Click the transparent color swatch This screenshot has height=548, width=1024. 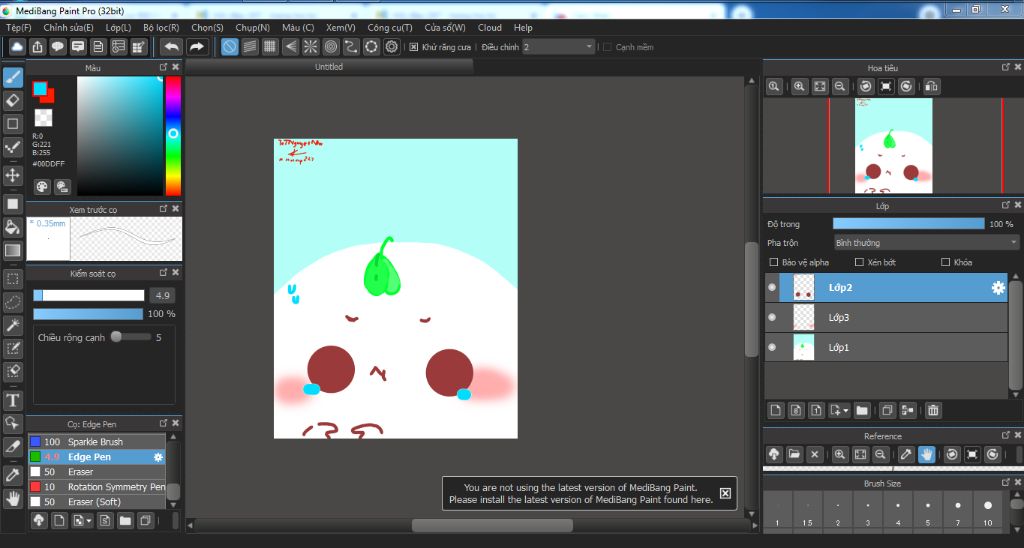point(43,118)
